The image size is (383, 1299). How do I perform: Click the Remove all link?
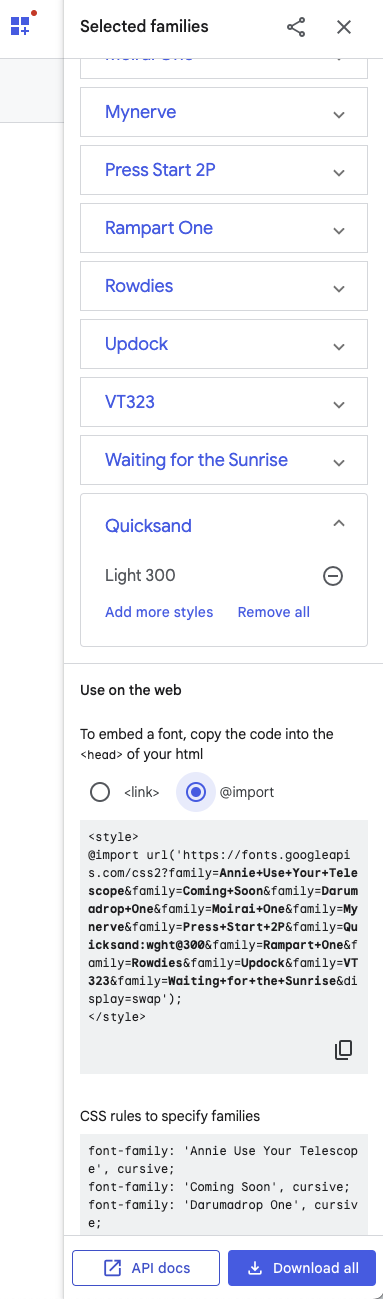pyautogui.click(x=274, y=612)
